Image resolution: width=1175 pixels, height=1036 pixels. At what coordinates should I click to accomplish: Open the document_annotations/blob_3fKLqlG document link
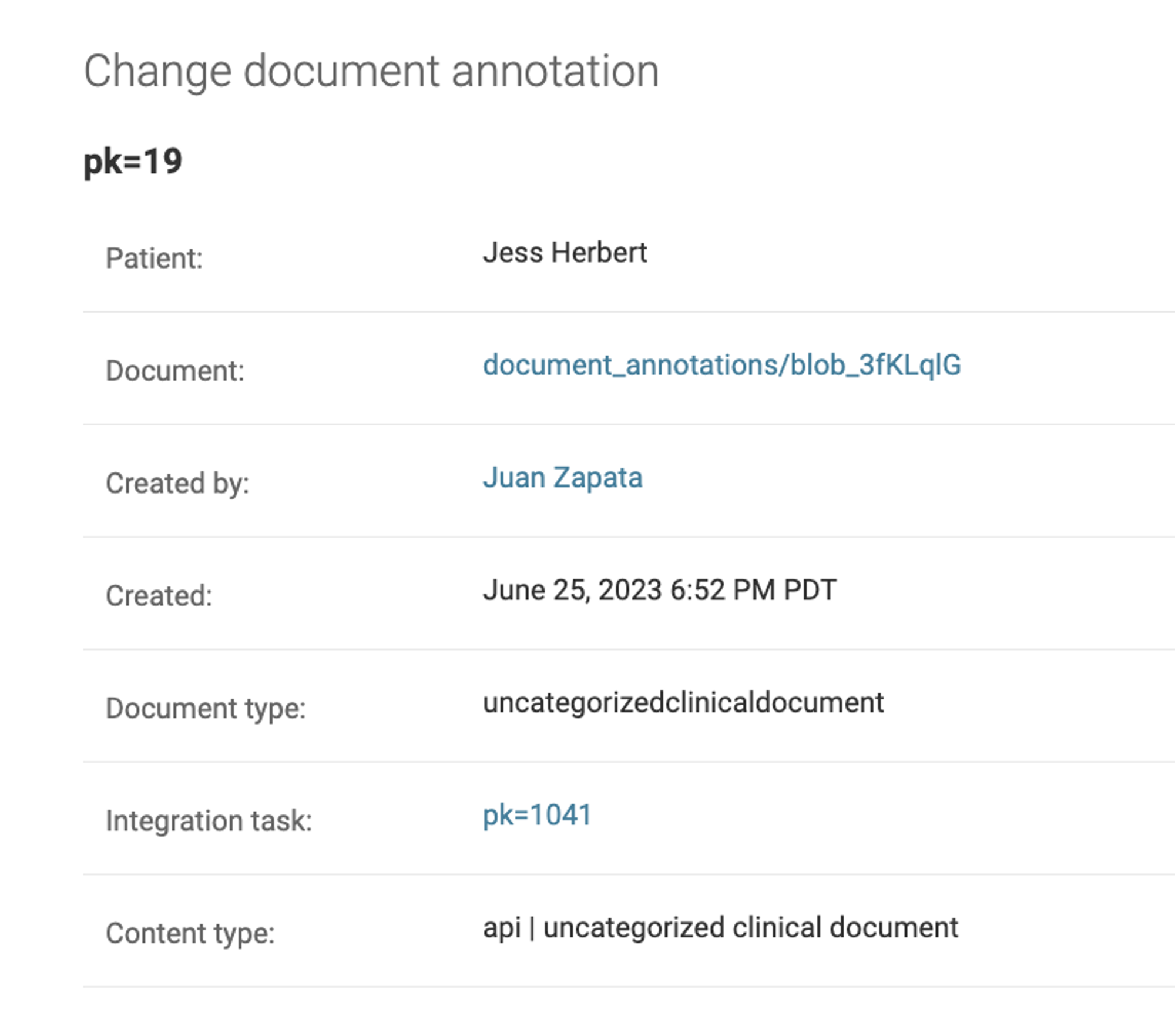[x=721, y=366]
